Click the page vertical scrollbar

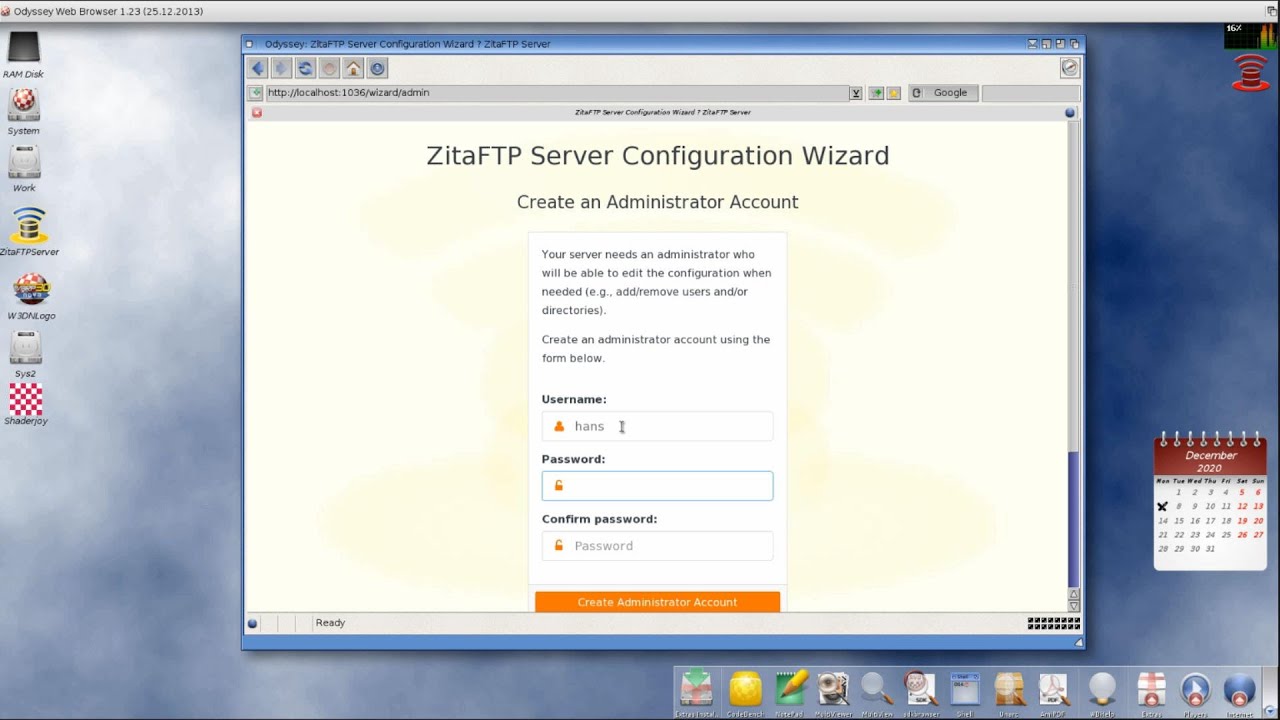click(1074, 354)
